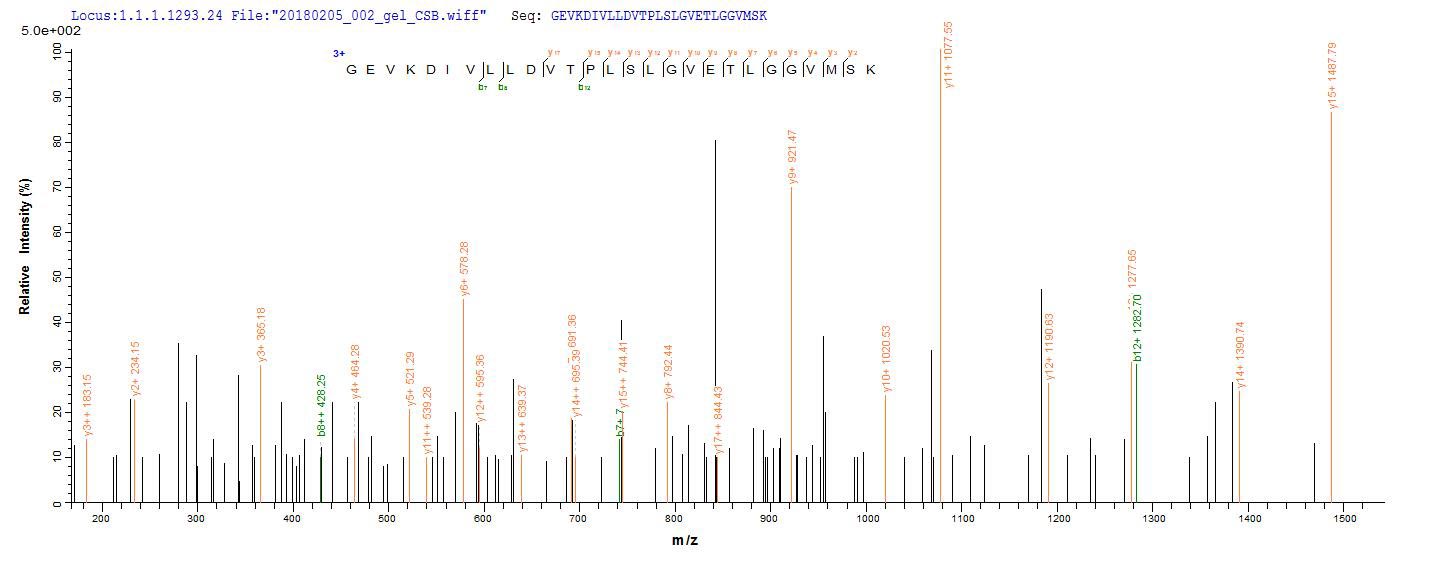Click the y4+ 464.28 peak label
The height and width of the screenshot is (562, 1436).
coord(355,372)
